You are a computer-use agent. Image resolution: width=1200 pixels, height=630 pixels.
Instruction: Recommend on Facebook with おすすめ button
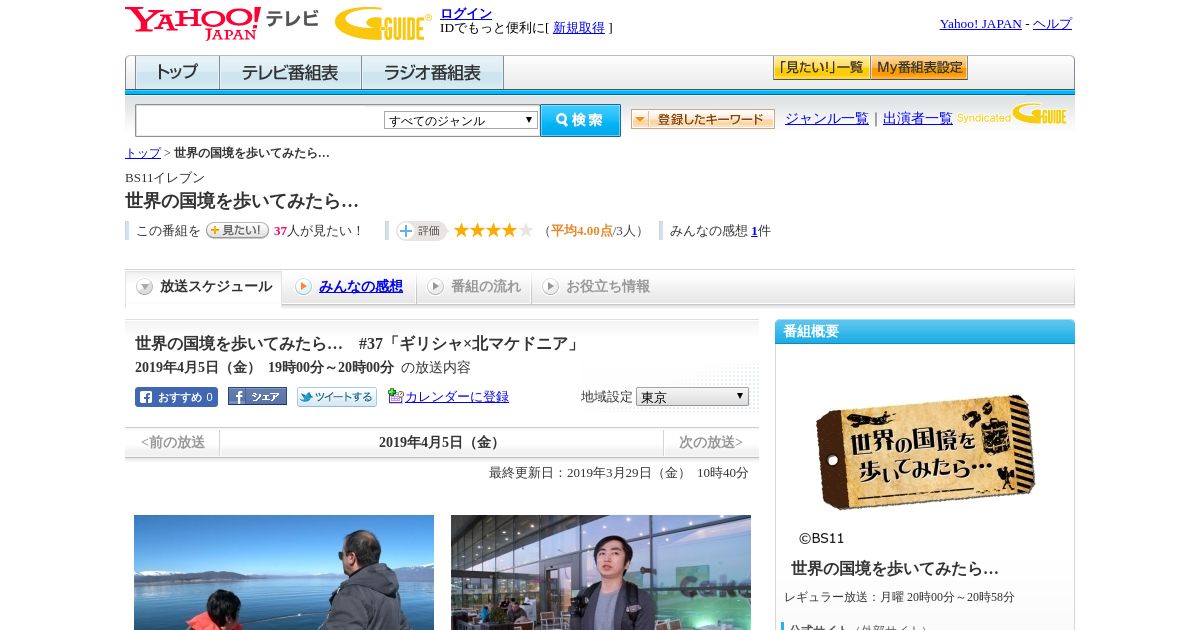click(x=176, y=397)
